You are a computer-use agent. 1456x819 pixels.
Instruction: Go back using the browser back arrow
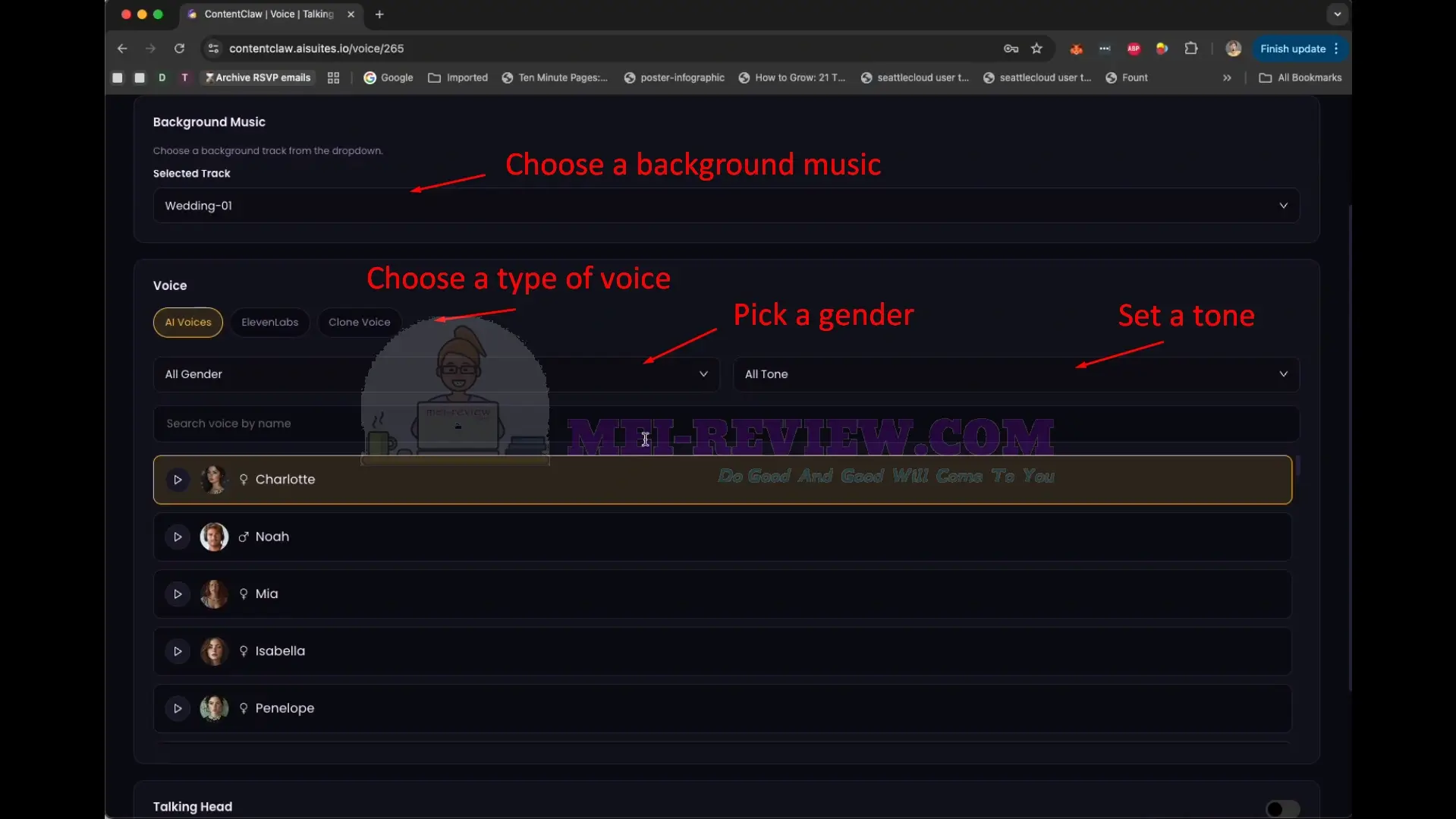122,49
